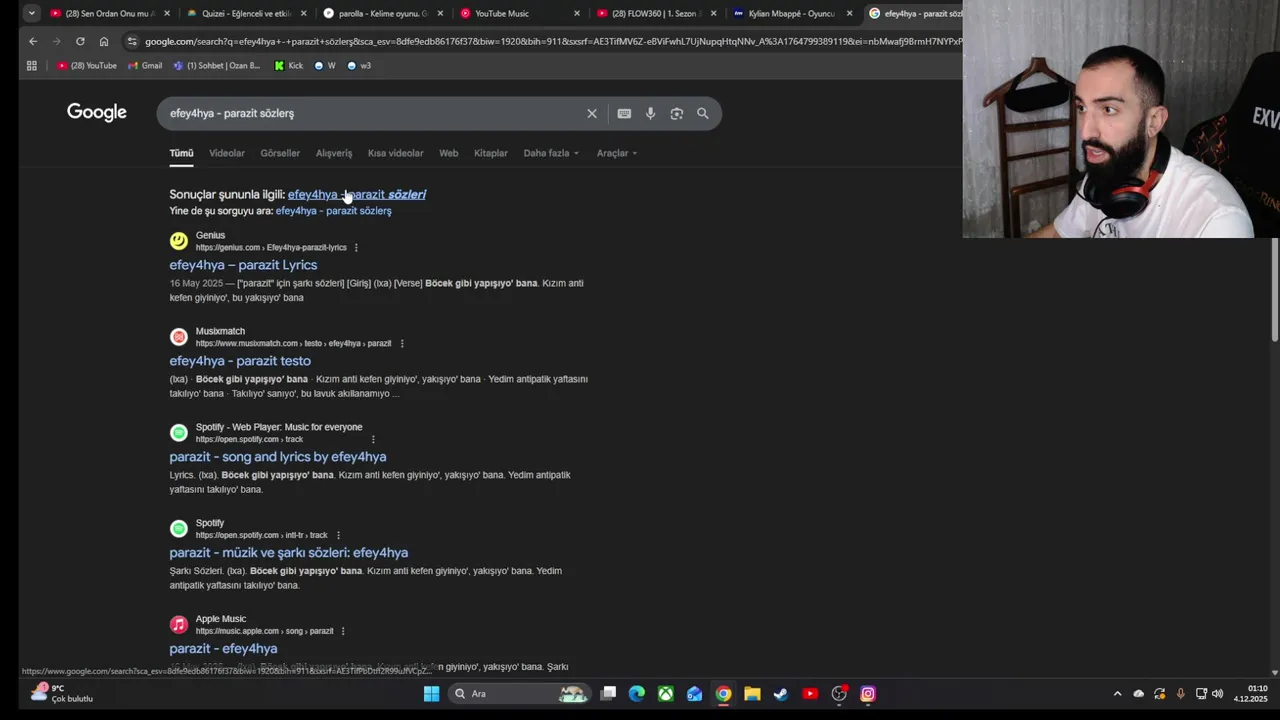The height and width of the screenshot is (720, 1280).
Task: Select the Kısa videolar results tab
Action: [x=395, y=153]
